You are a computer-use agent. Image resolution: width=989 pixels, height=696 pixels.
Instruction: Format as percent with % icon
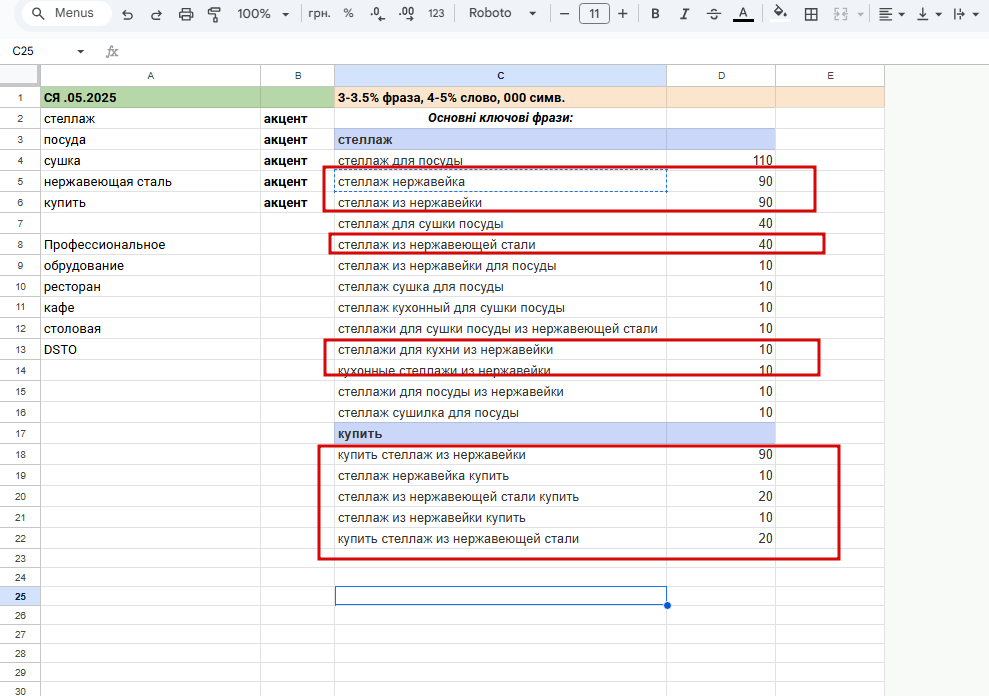point(348,14)
